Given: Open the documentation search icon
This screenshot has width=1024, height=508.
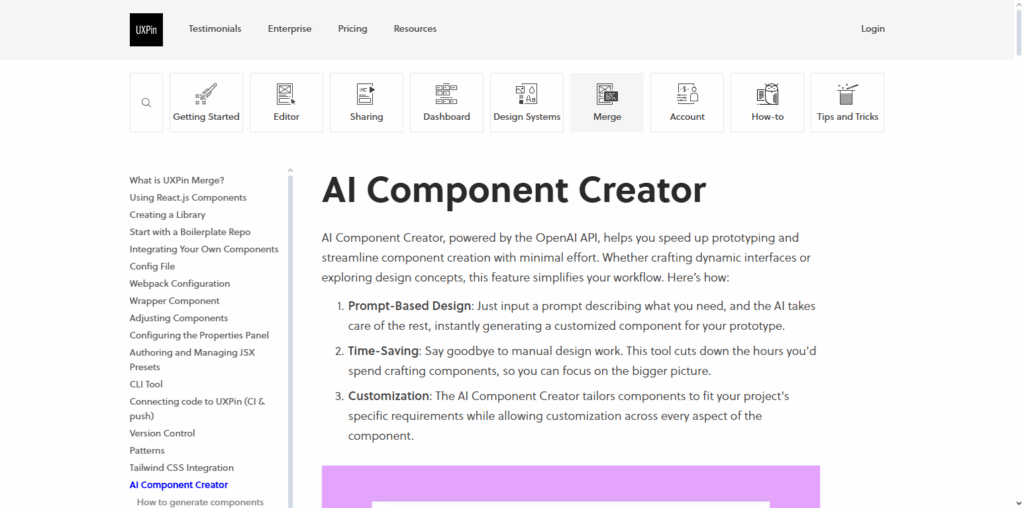Looking at the screenshot, I should pos(146,103).
